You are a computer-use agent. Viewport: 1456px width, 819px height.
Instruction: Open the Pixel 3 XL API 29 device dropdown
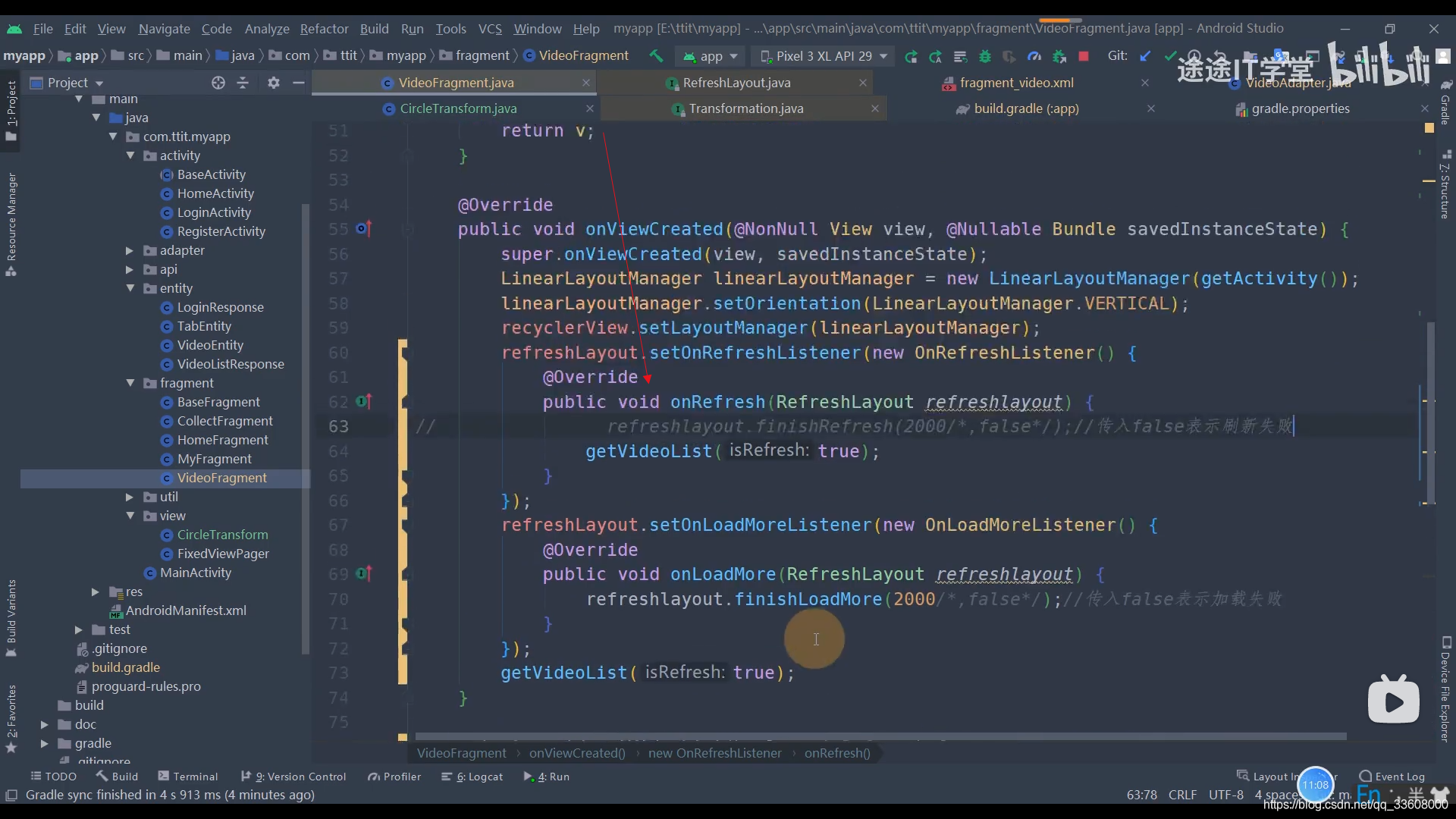[824, 56]
